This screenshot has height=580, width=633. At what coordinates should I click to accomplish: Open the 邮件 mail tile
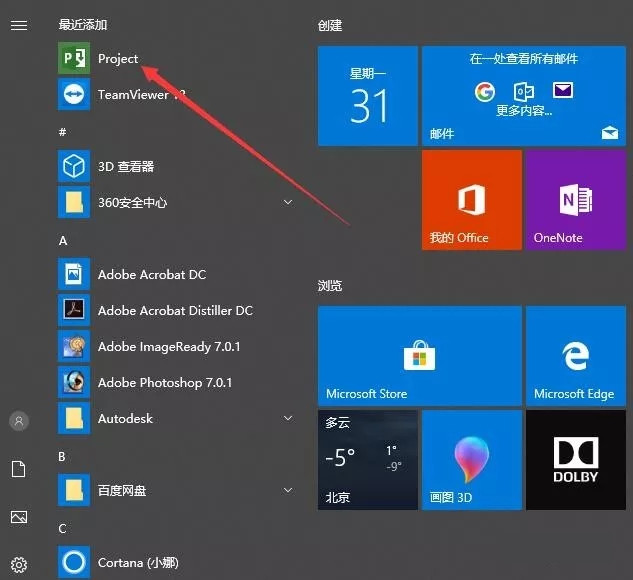pyautogui.click(x=524, y=96)
